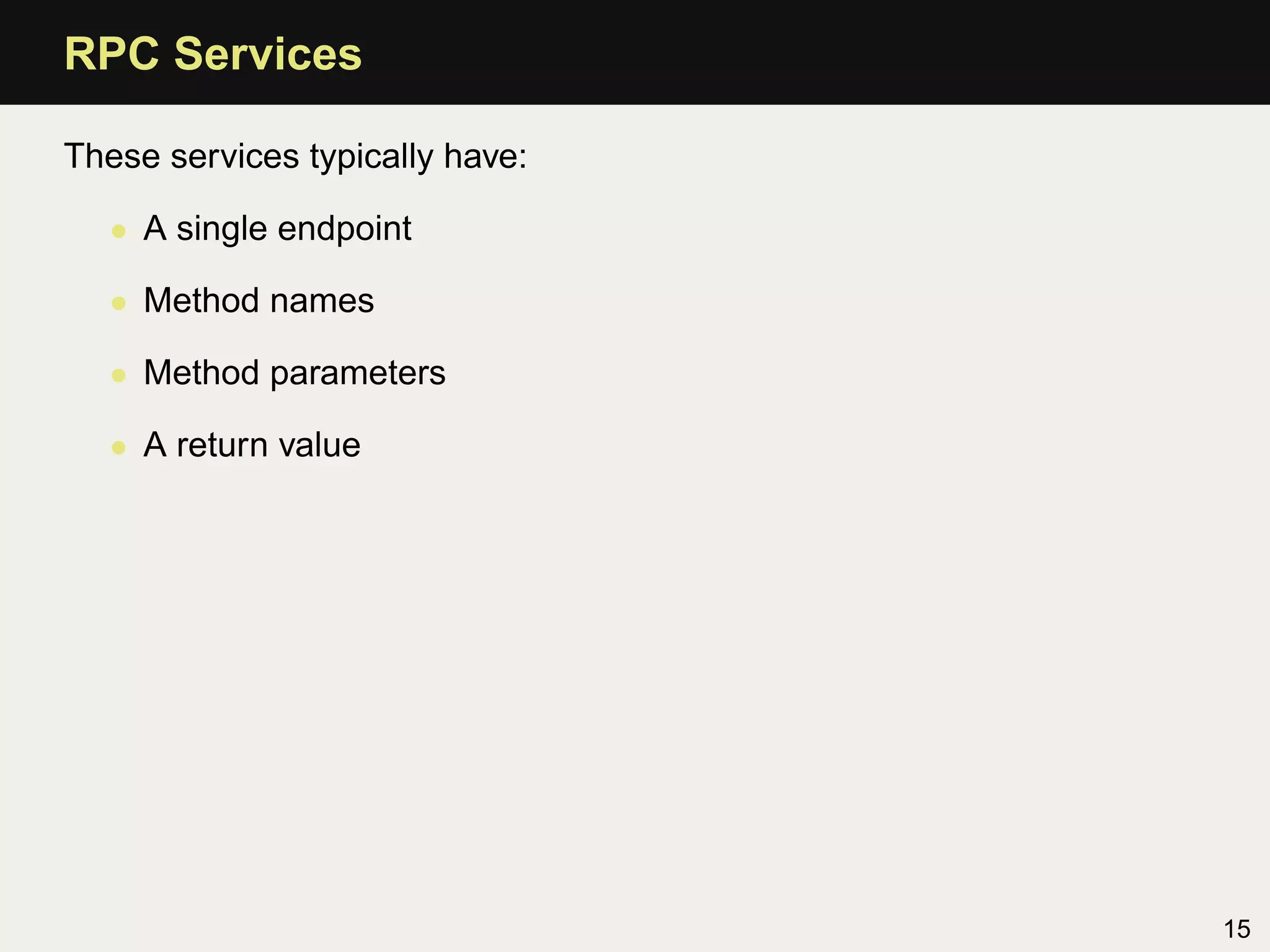Select the "These services typically have:" line
This screenshot has width=1270, height=952.
295,157
